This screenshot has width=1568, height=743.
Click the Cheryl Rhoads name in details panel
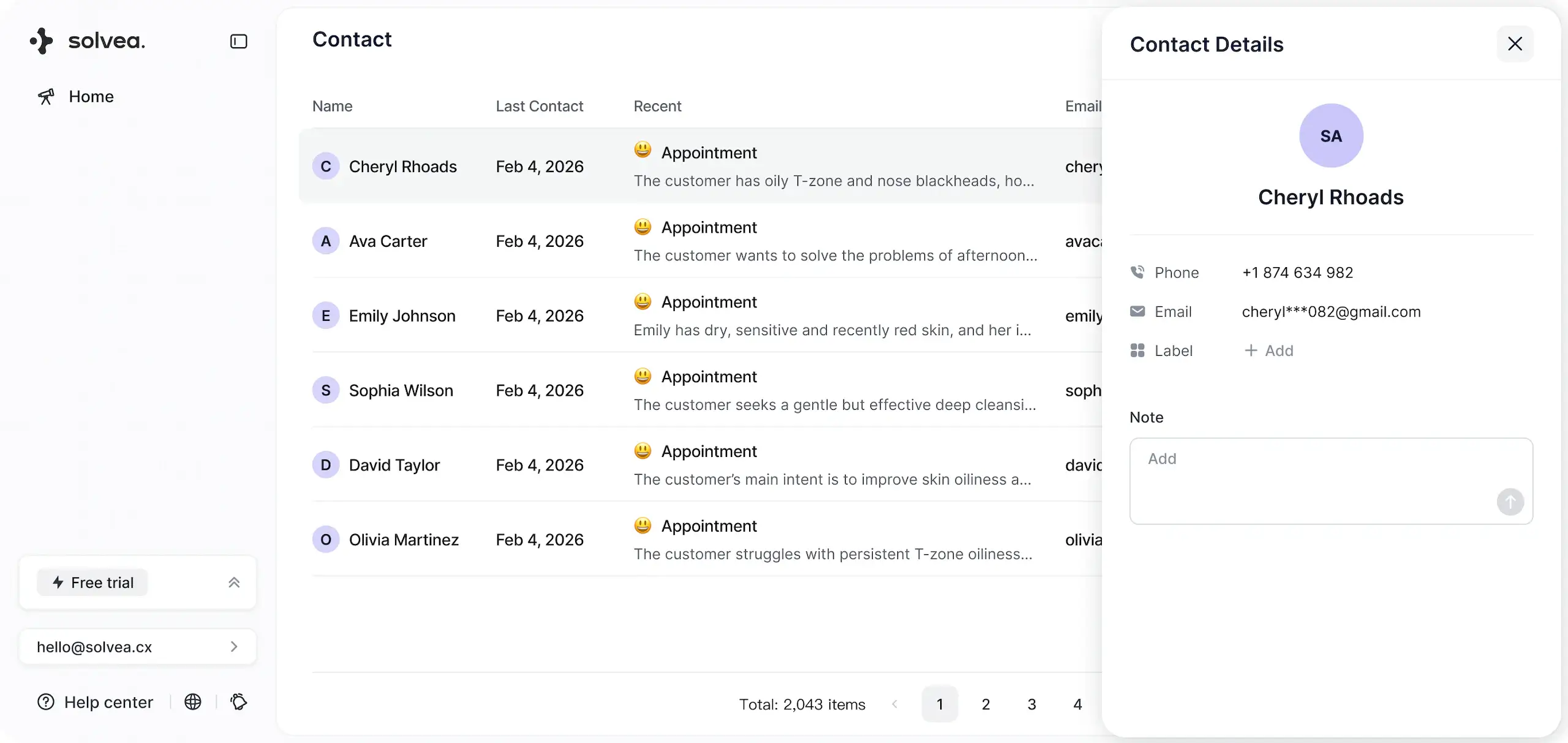(1331, 197)
